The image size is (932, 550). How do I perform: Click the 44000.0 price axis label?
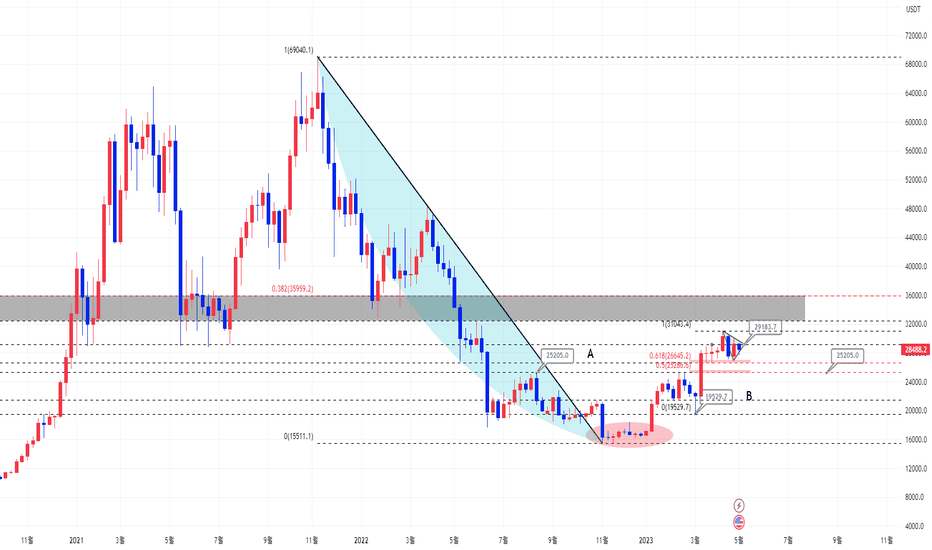point(915,237)
